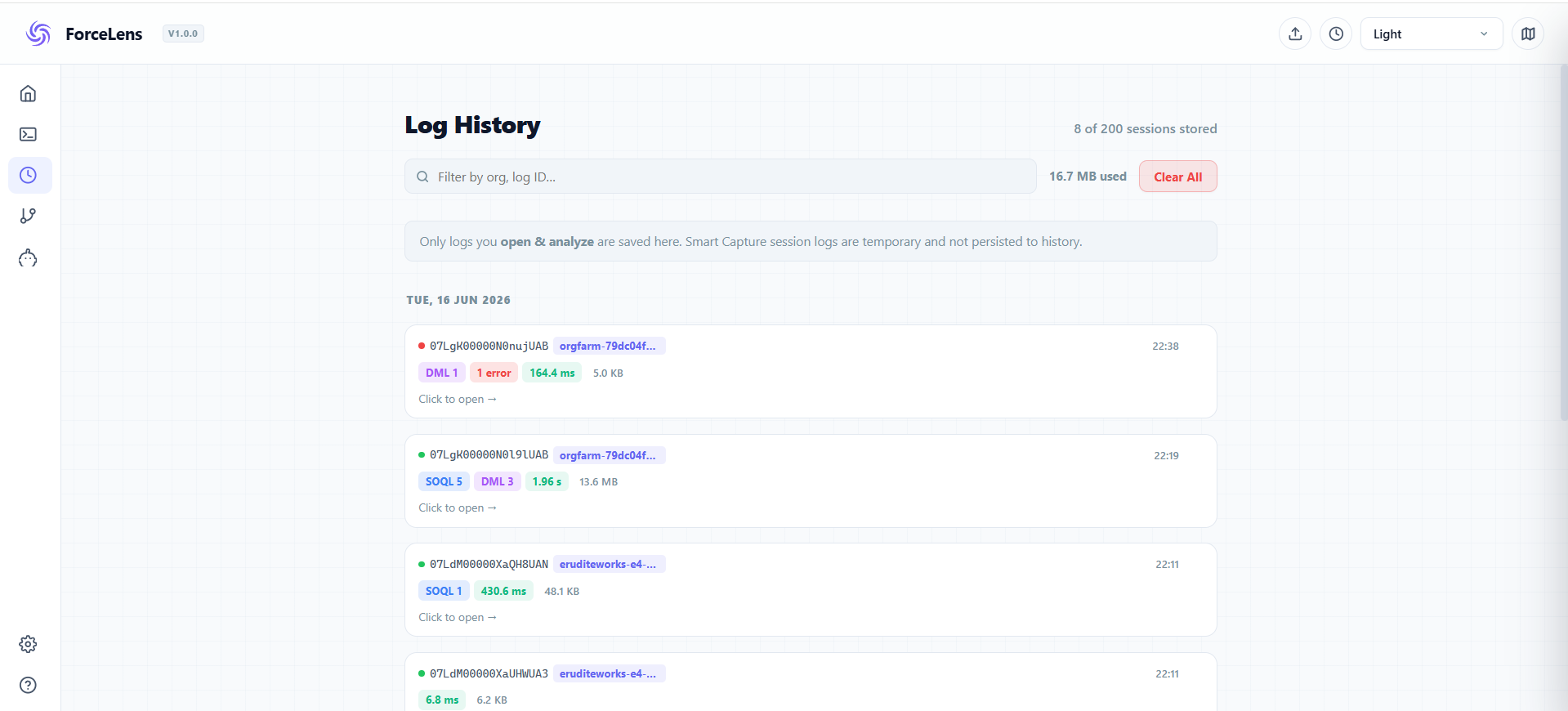The image size is (1568, 711).
Task: Open Help question mark icon
Action: coord(28,685)
